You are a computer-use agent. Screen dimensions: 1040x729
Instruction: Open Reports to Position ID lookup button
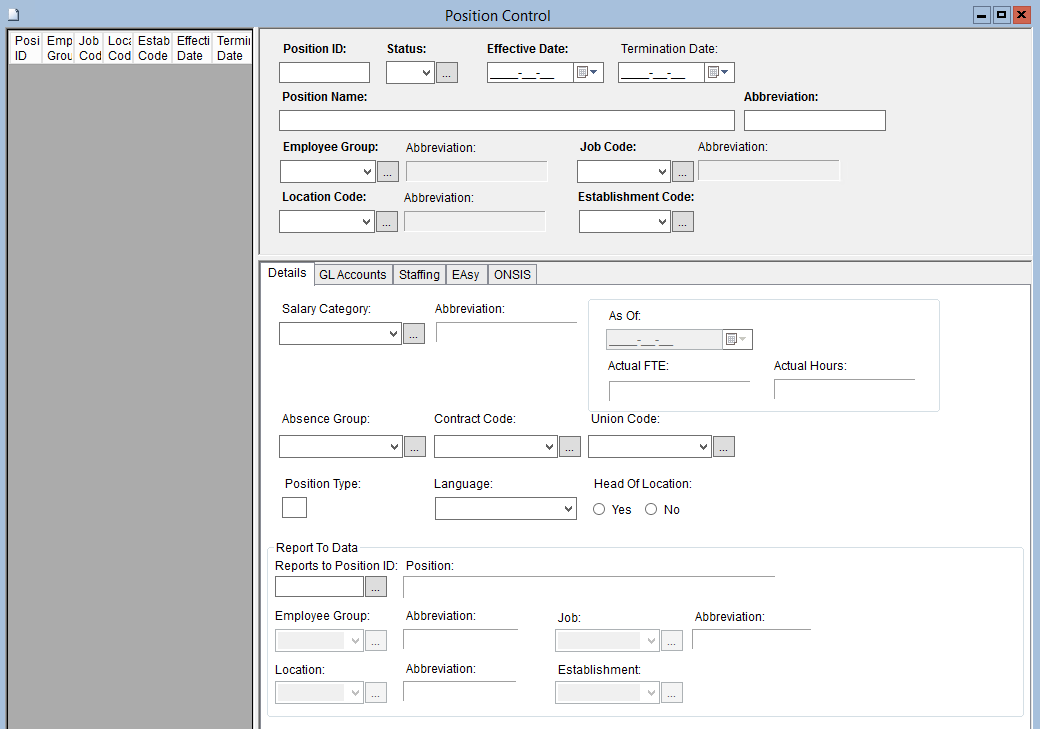[376, 587]
